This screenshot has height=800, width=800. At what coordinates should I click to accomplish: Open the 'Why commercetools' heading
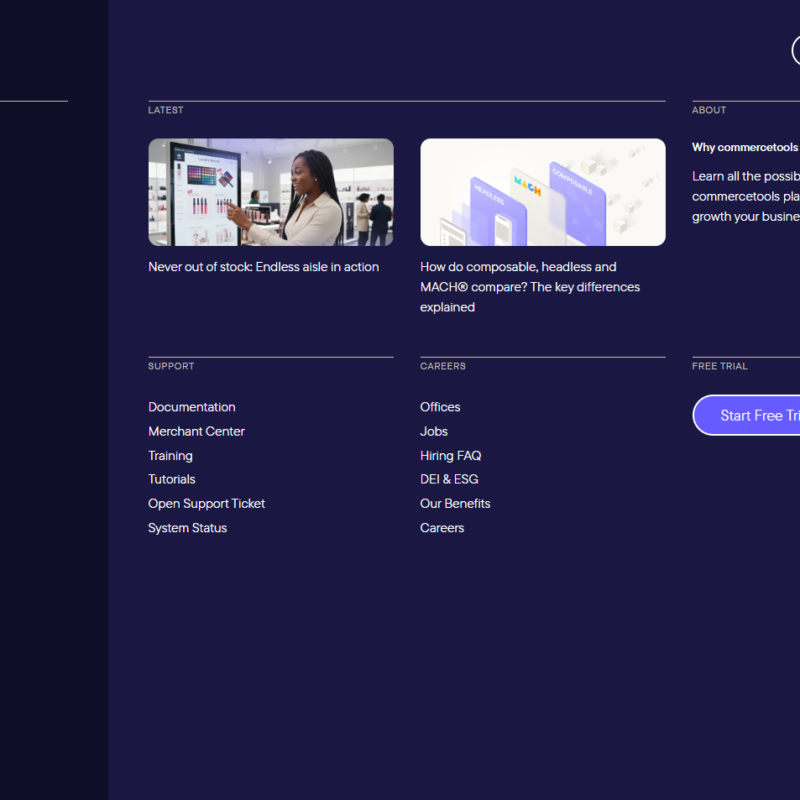tap(745, 147)
